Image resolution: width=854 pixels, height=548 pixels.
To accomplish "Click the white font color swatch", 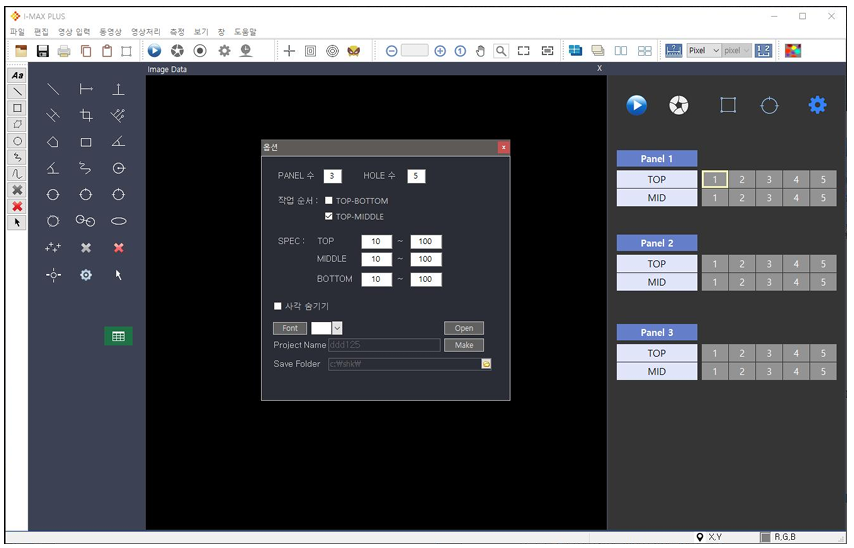I will pos(321,328).
